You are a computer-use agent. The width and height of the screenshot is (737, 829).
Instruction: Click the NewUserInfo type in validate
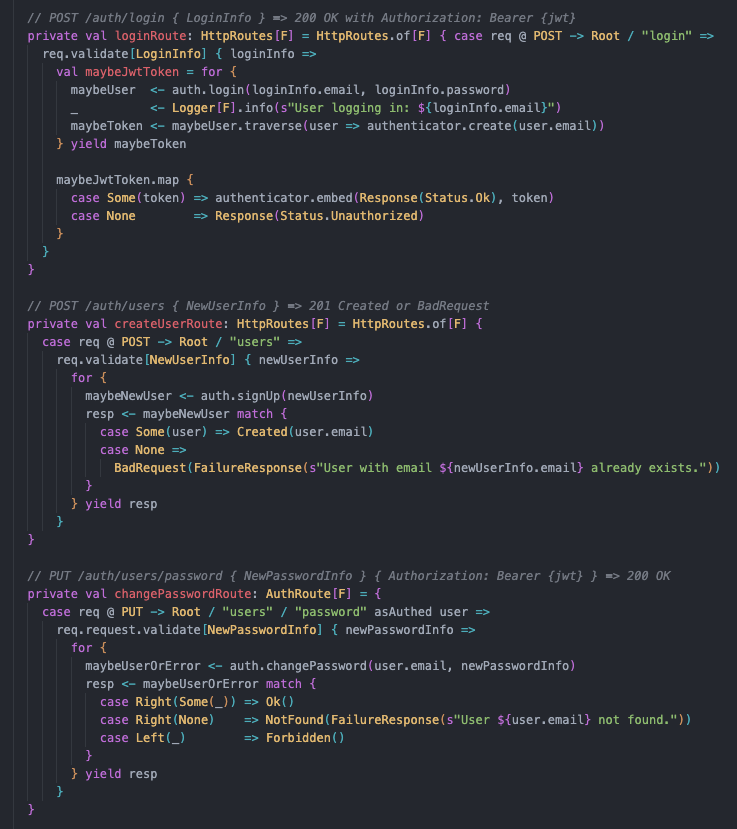point(190,360)
